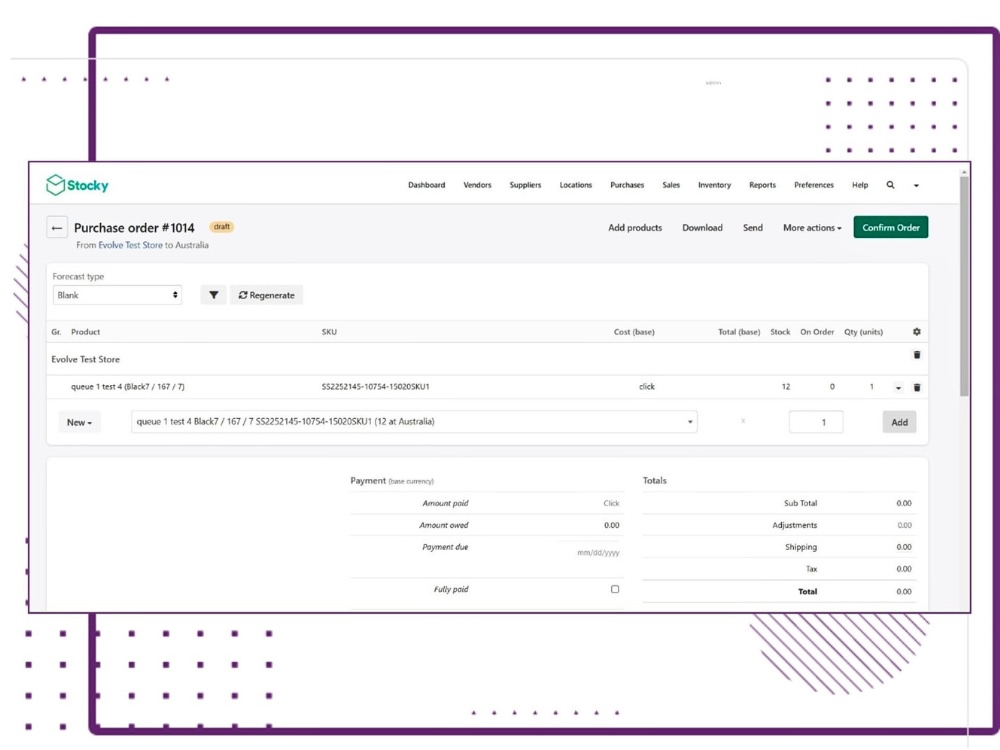
Task: Click the Product column header
Action: point(85,332)
